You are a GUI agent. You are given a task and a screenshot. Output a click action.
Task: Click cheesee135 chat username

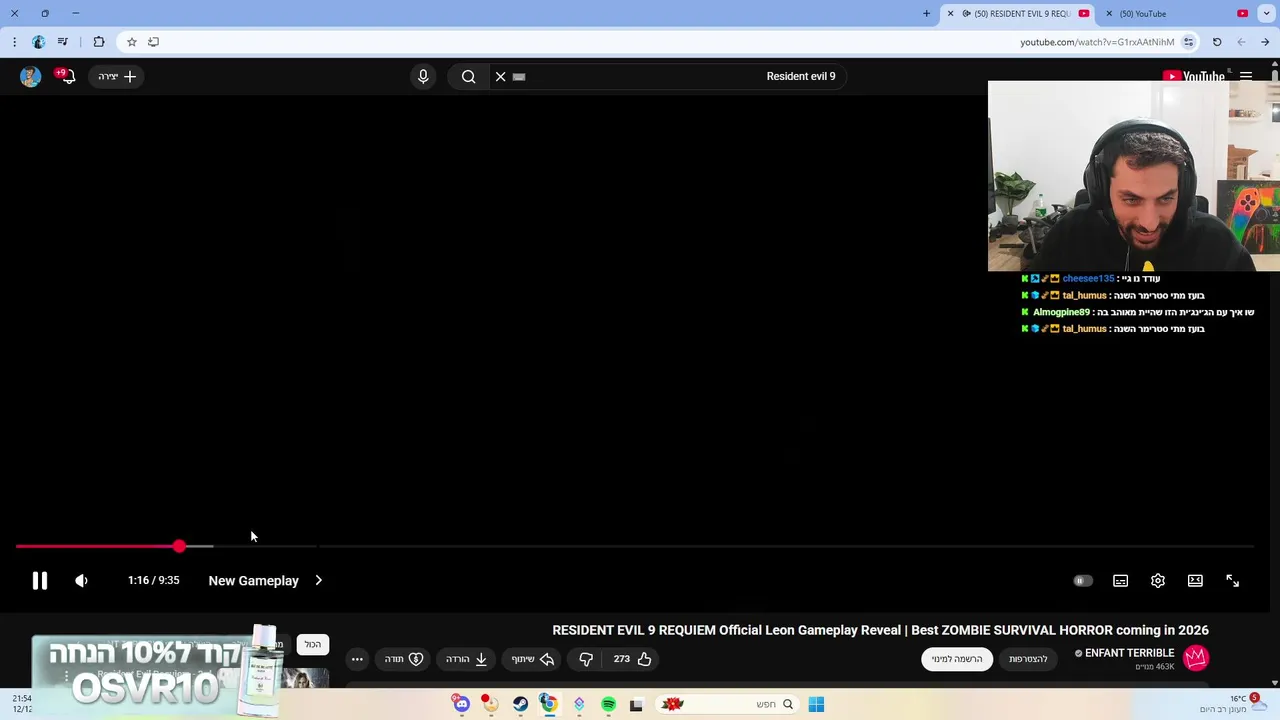click(x=1088, y=278)
